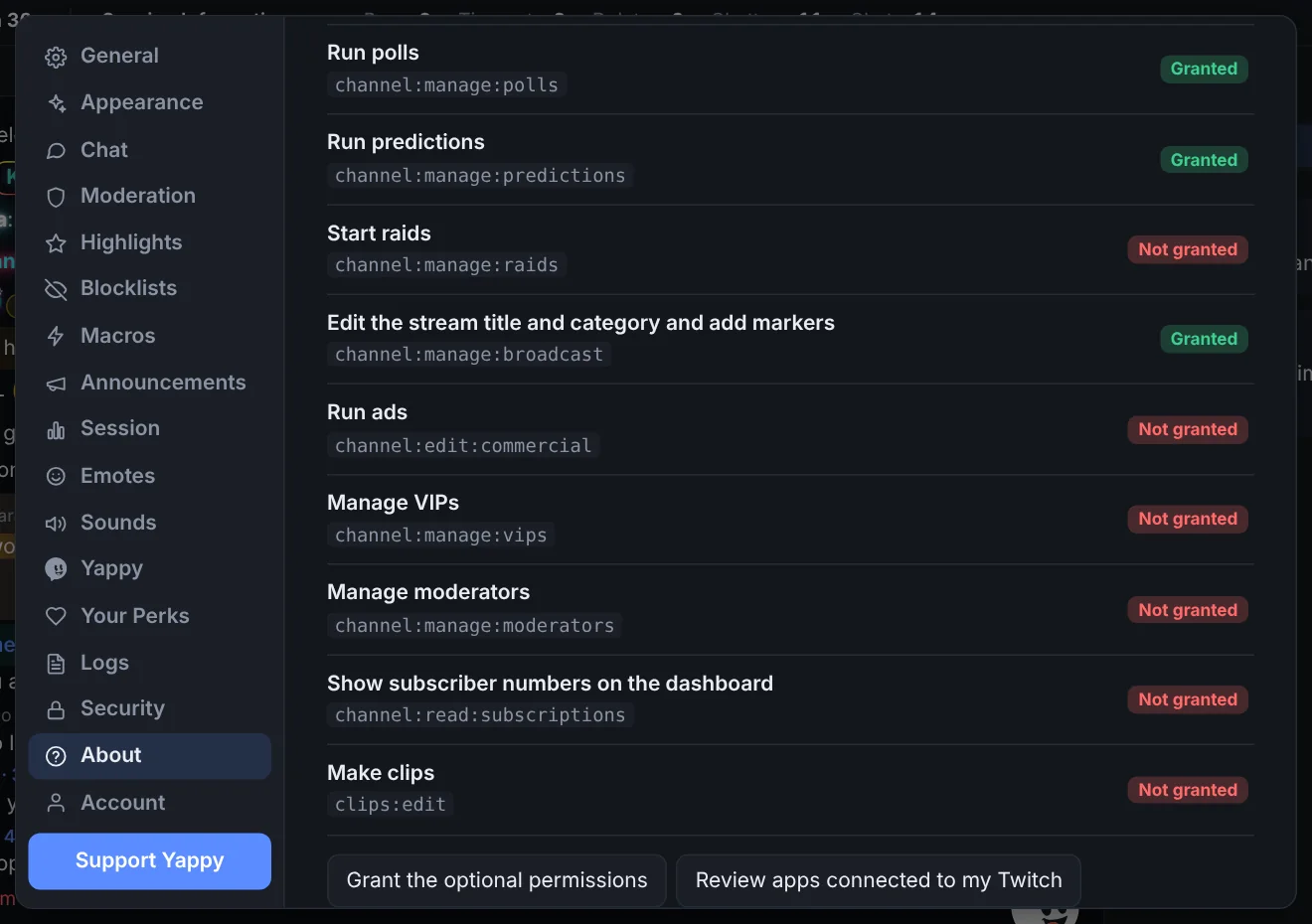The height and width of the screenshot is (924, 1312).
Task: Click the channel:manage:polls scope text
Action: [446, 85]
